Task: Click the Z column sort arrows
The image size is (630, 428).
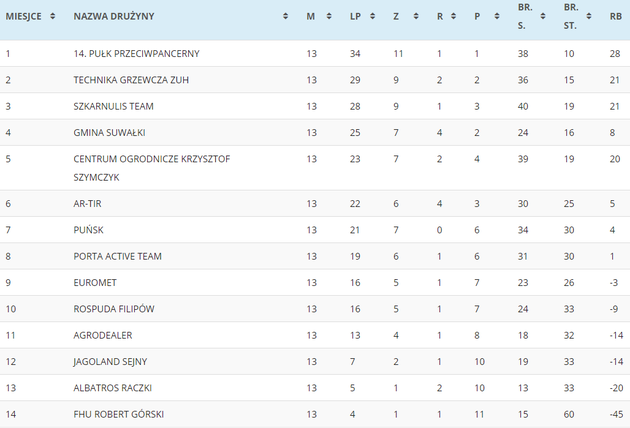Action: 416,16
